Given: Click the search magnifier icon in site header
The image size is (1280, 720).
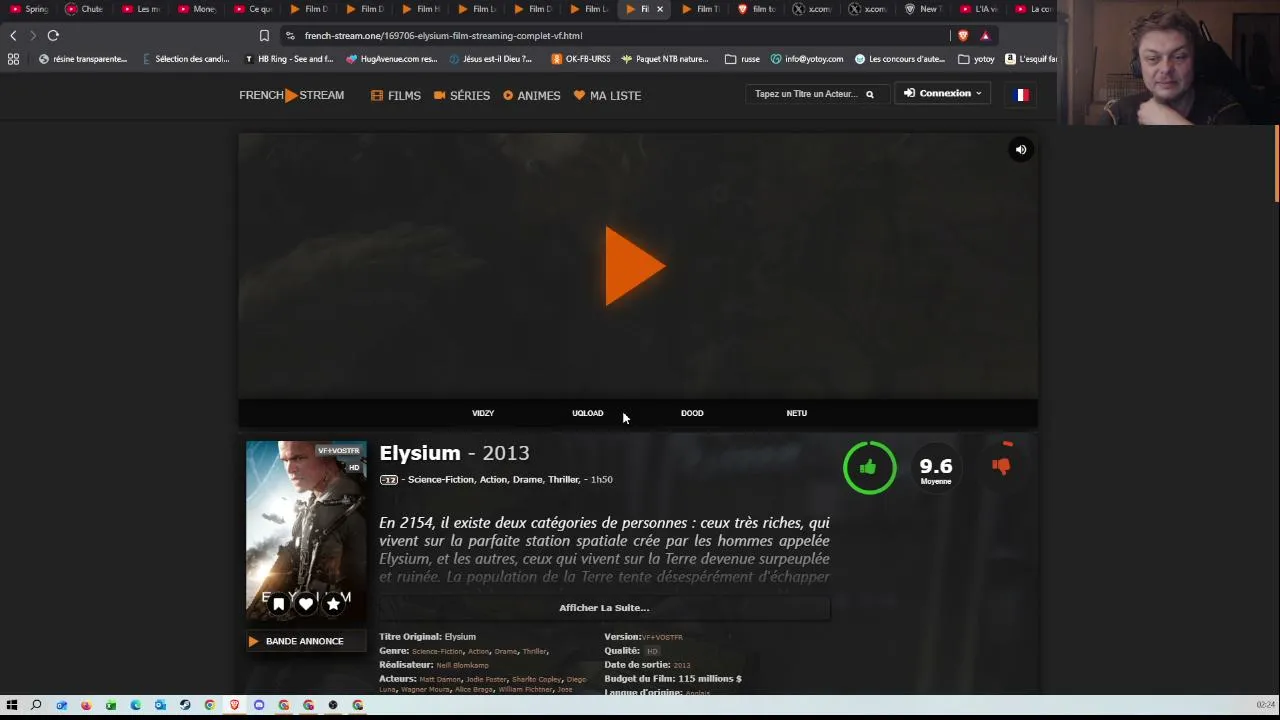Looking at the screenshot, I should pos(870,94).
